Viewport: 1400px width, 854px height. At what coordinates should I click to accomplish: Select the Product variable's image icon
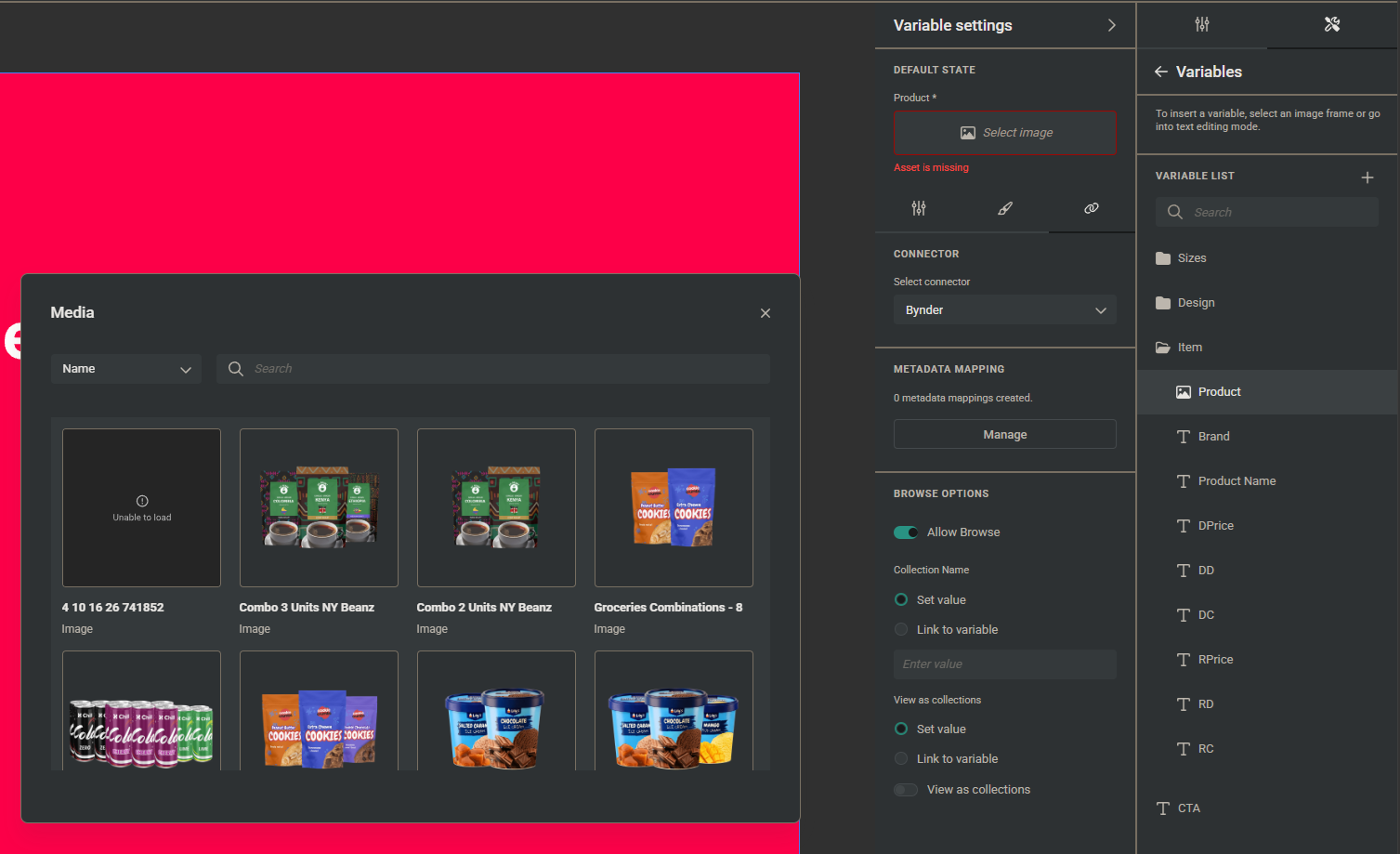click(1183, 391)
